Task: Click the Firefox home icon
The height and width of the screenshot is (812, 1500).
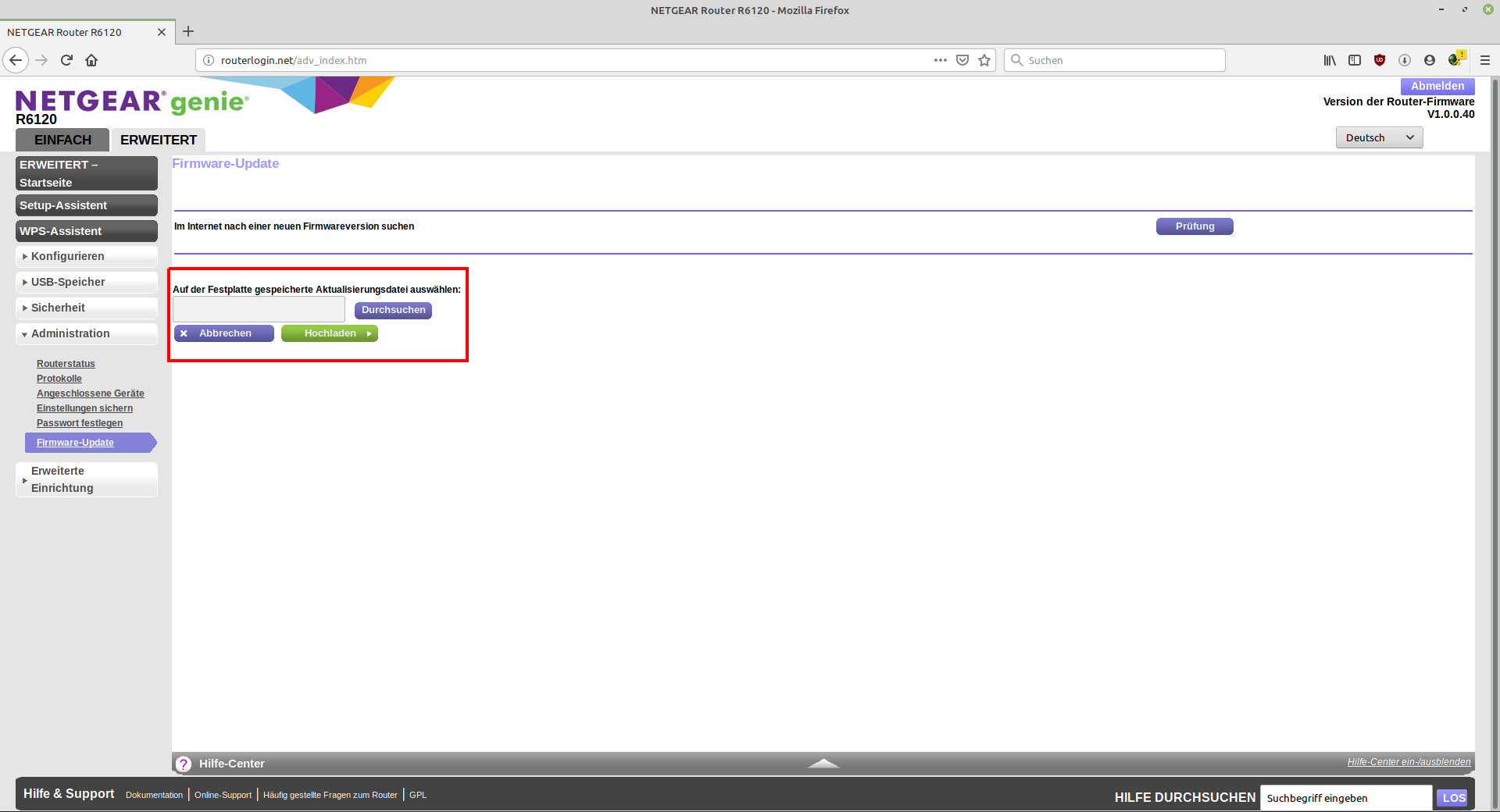Action: (x=91, y=60)
